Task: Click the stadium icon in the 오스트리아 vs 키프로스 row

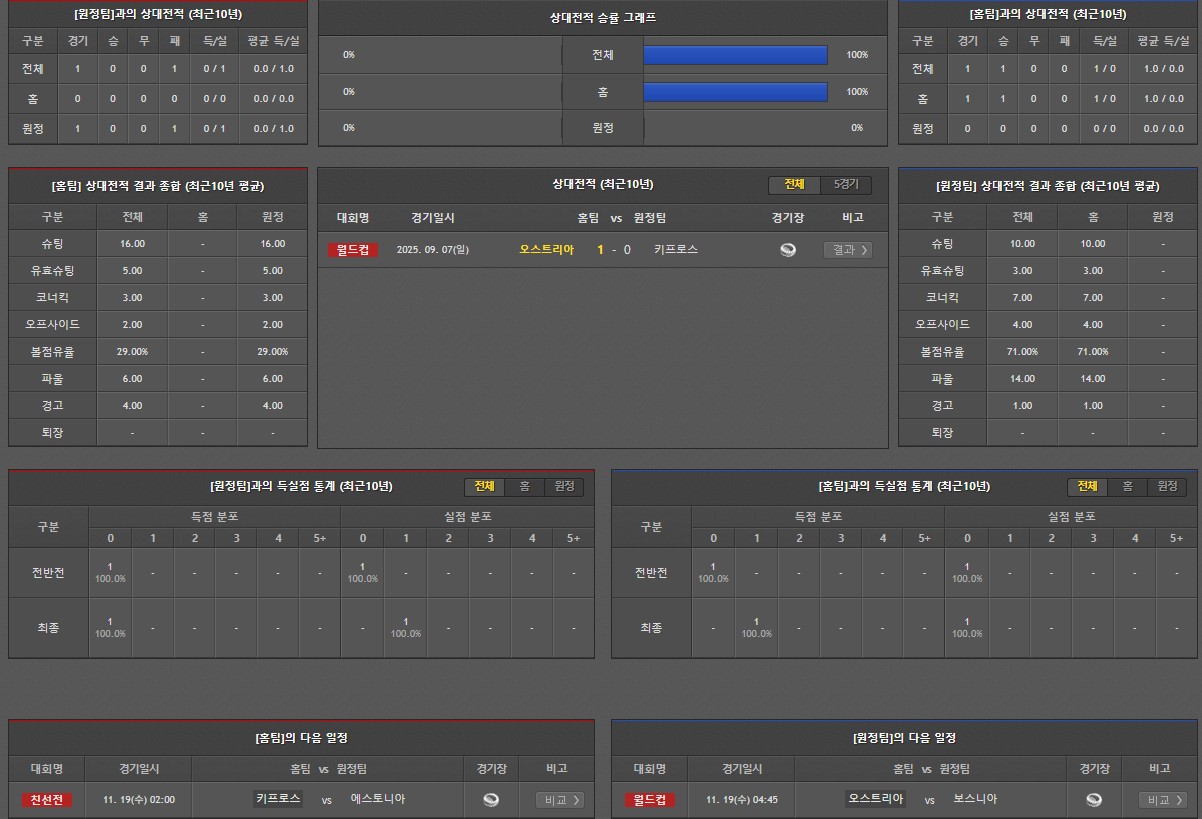Action: click(x=788, y=250)
